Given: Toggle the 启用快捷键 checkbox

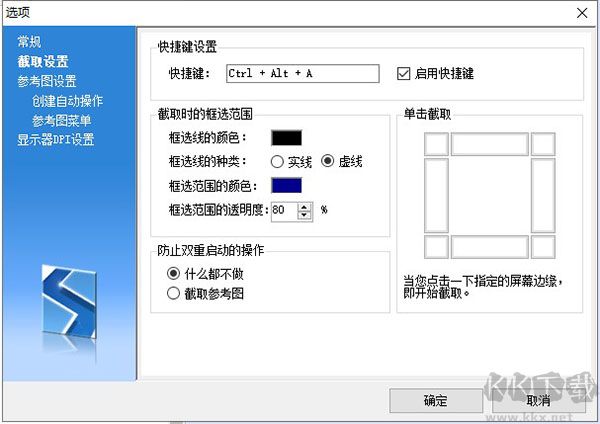Looking at the screenshot, I should click(403, 73).
